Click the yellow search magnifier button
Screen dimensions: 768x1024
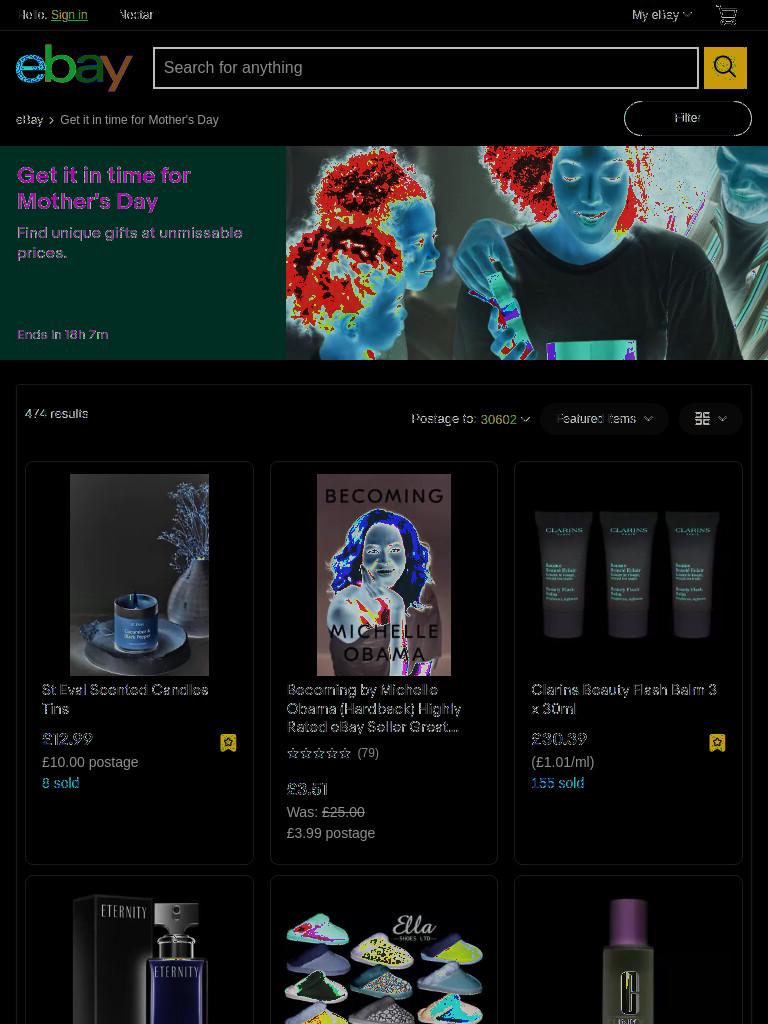click(x=725, y=67)
